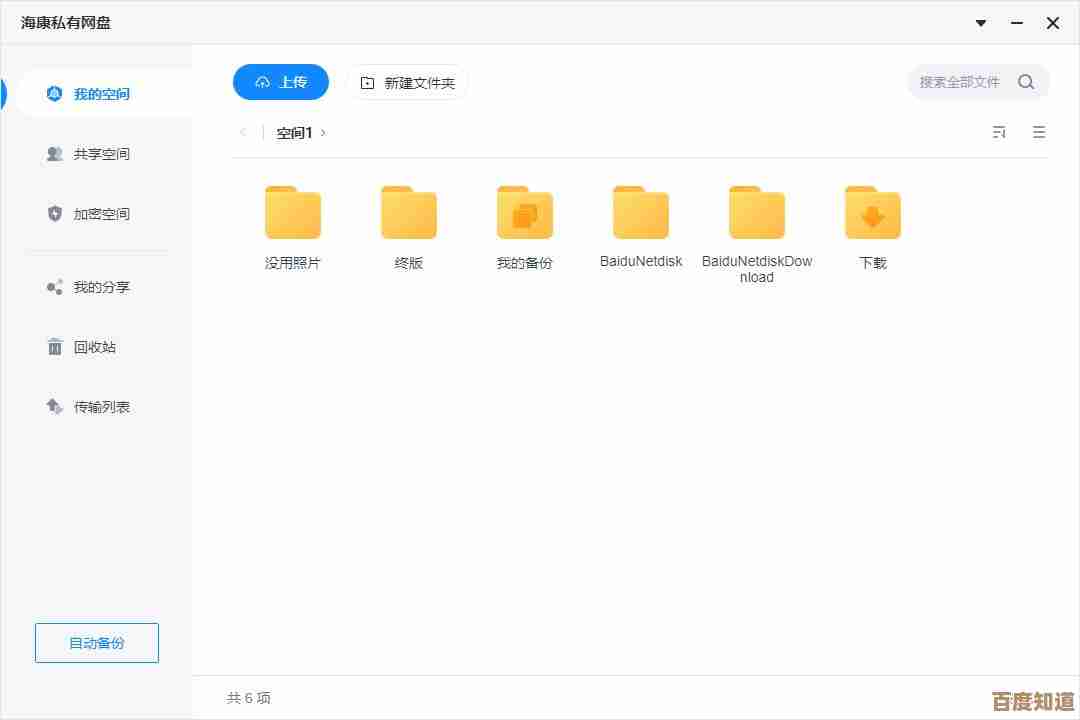Click the search magnifier icon
1080x720 pixels.
pyautogui.click(x=1026, y=82)
